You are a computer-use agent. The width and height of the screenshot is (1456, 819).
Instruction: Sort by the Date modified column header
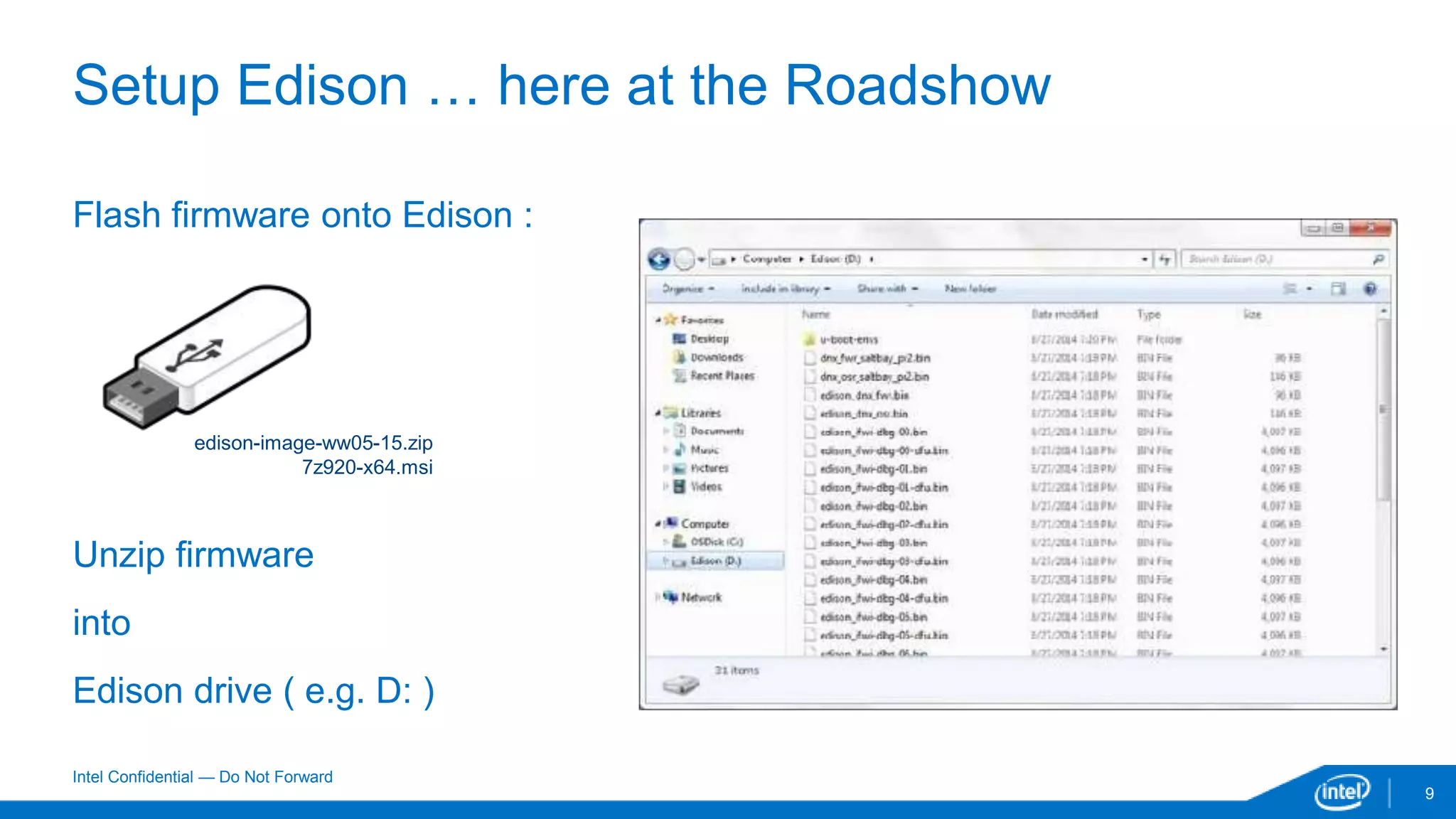[1064, 314]
